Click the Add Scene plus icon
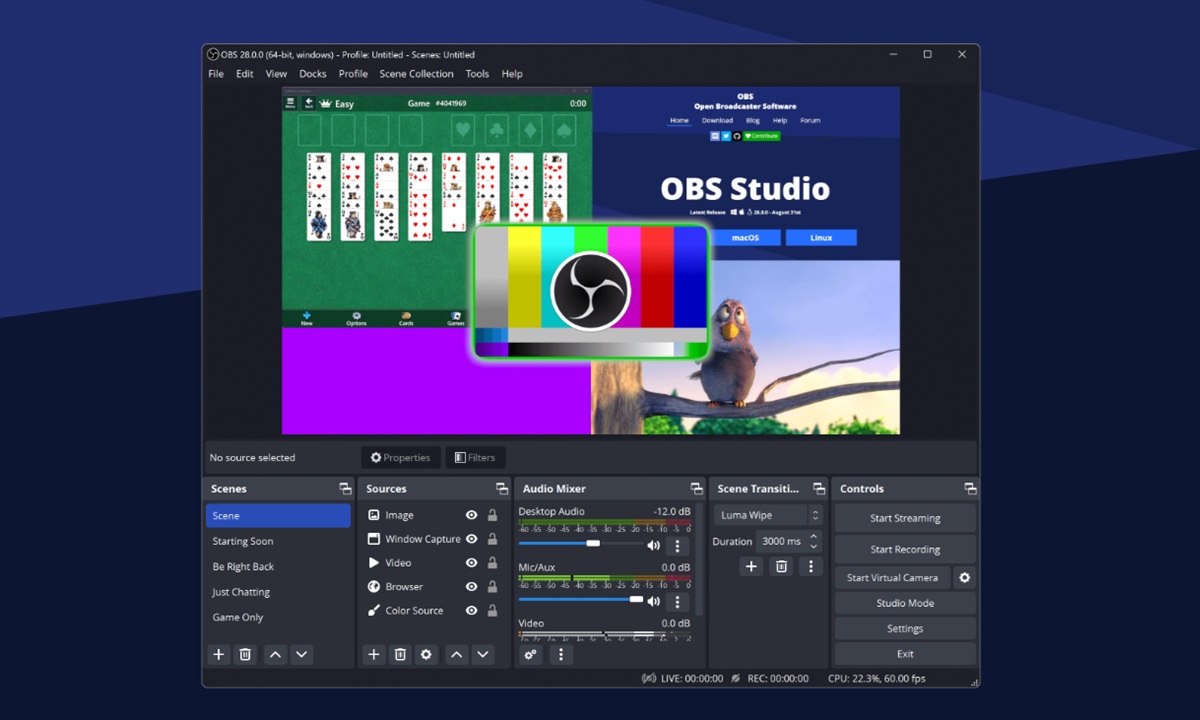 click(218, 654)
